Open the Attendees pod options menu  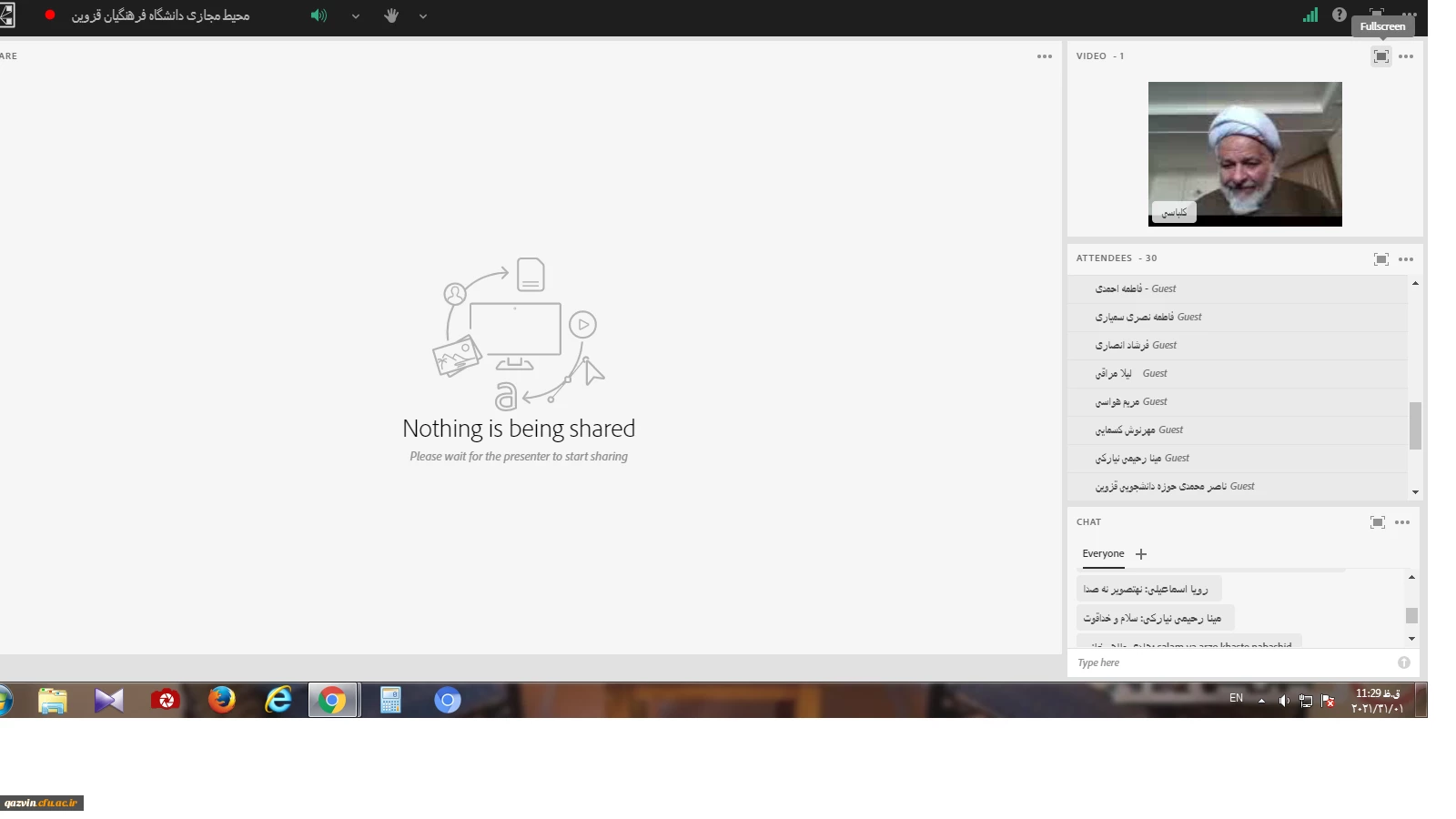(x=1406, y=259)
